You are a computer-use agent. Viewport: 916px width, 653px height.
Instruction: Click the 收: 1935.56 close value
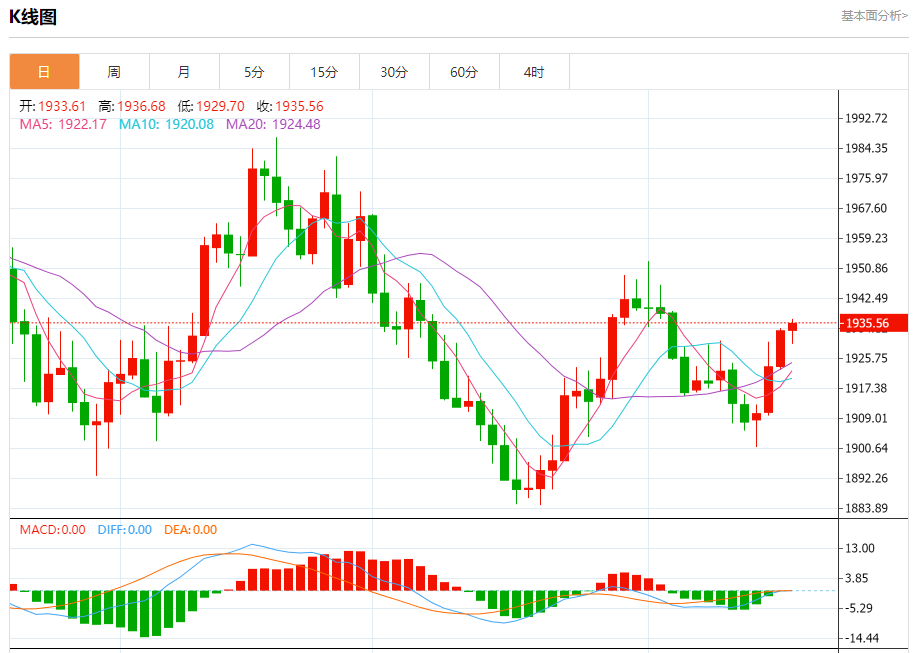tap(290, 106)
